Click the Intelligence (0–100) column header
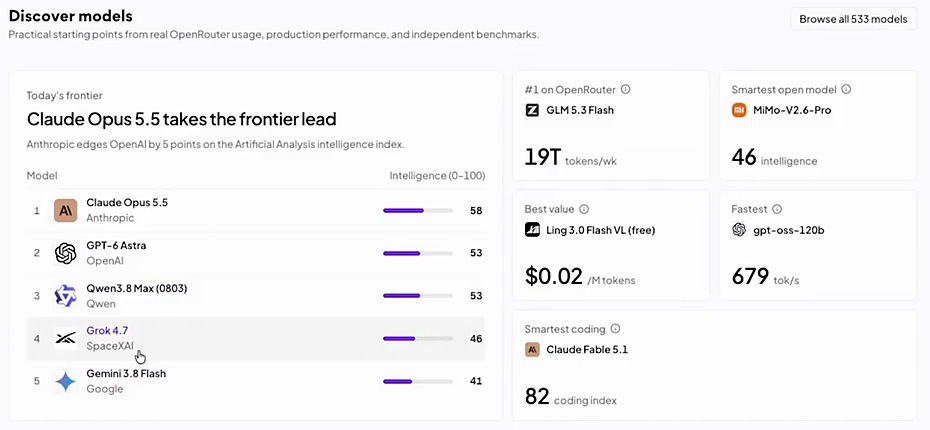 (437, 176)
